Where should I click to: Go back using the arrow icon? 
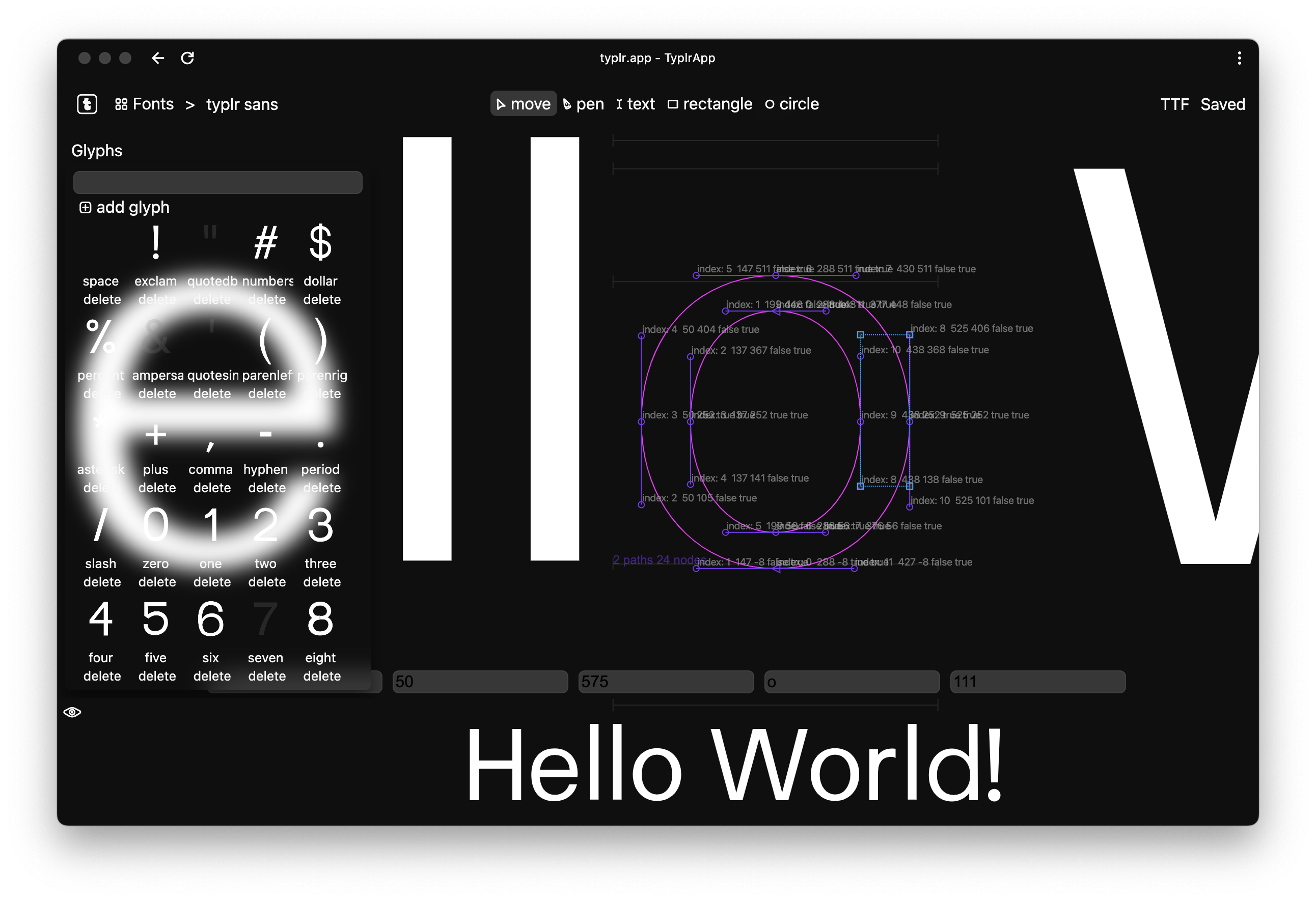coord(158,58)
